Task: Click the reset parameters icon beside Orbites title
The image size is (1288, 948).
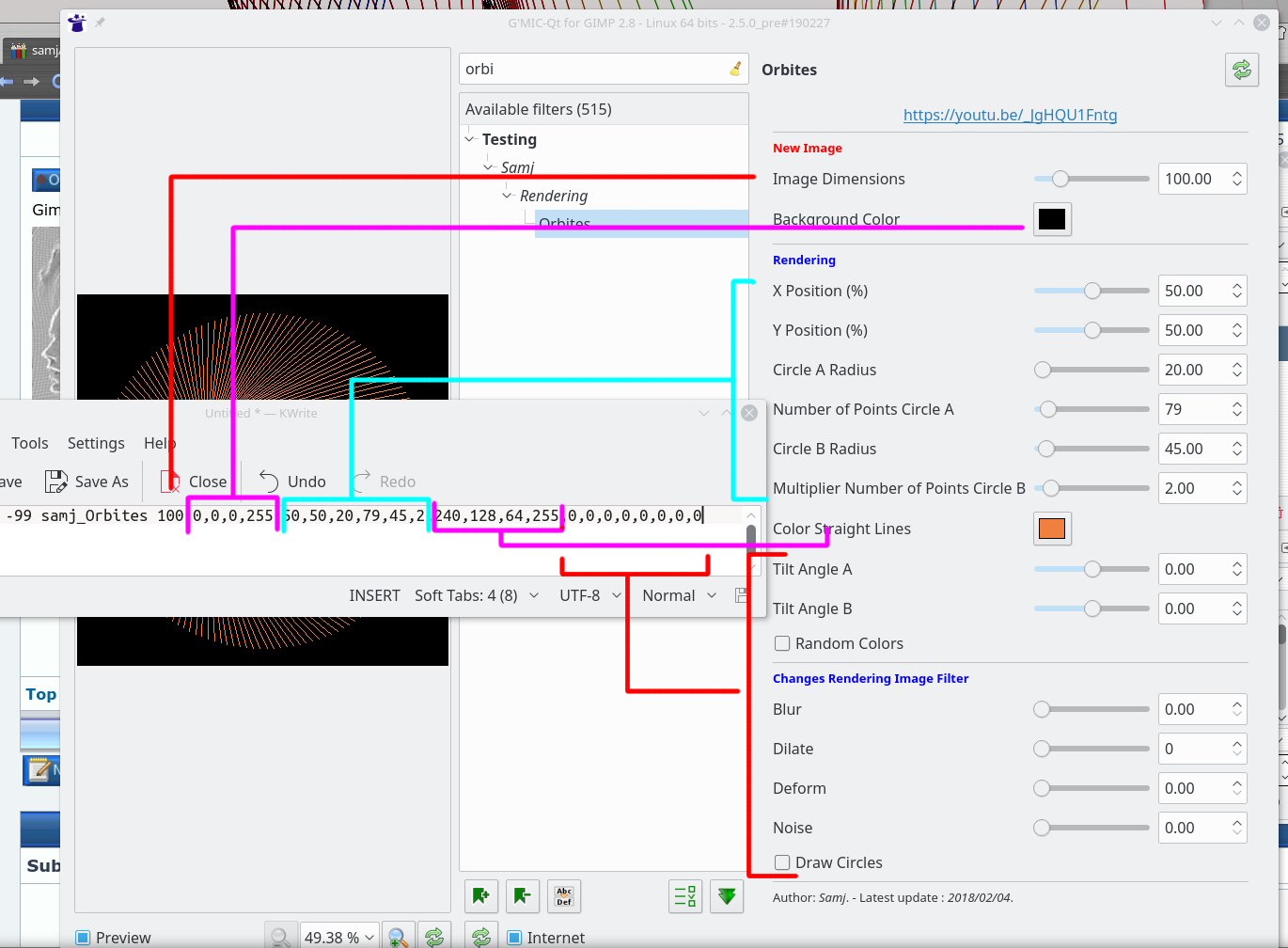Action: 1242,70
